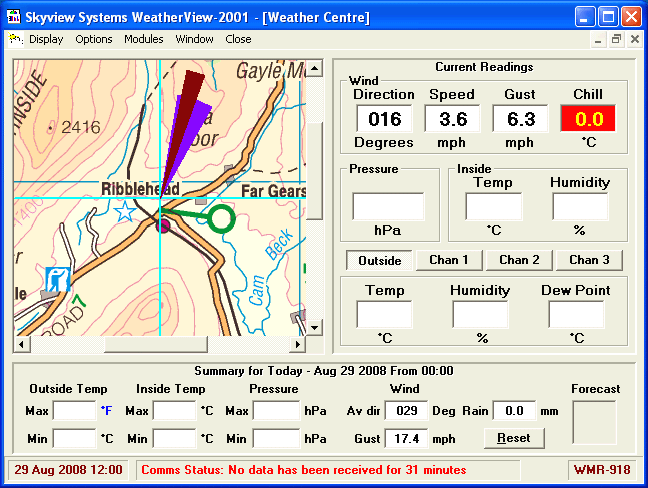Maximize the main WeatherView window

click(x=608, y=17)
